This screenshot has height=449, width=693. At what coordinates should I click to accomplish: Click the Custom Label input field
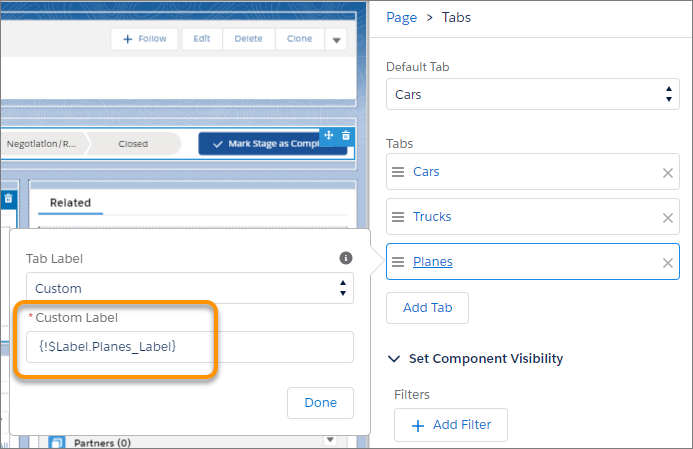190,347
